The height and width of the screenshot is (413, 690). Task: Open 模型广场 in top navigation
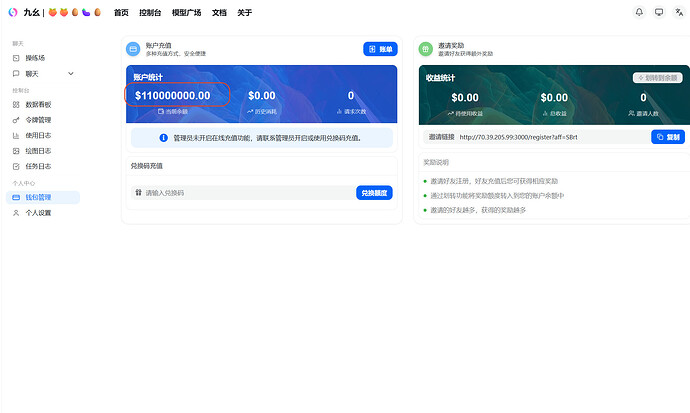186,13
